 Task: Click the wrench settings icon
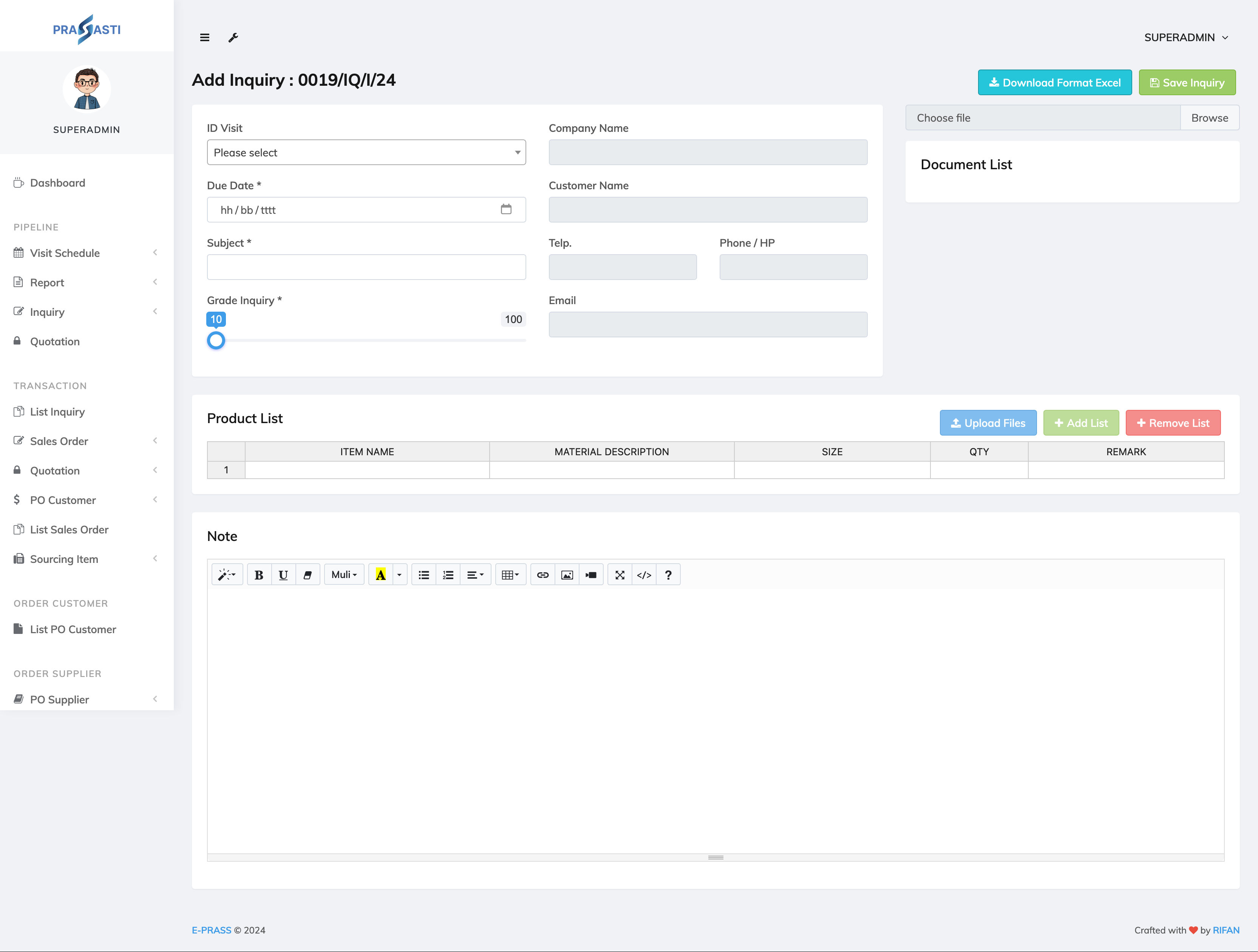coord(233,37)
